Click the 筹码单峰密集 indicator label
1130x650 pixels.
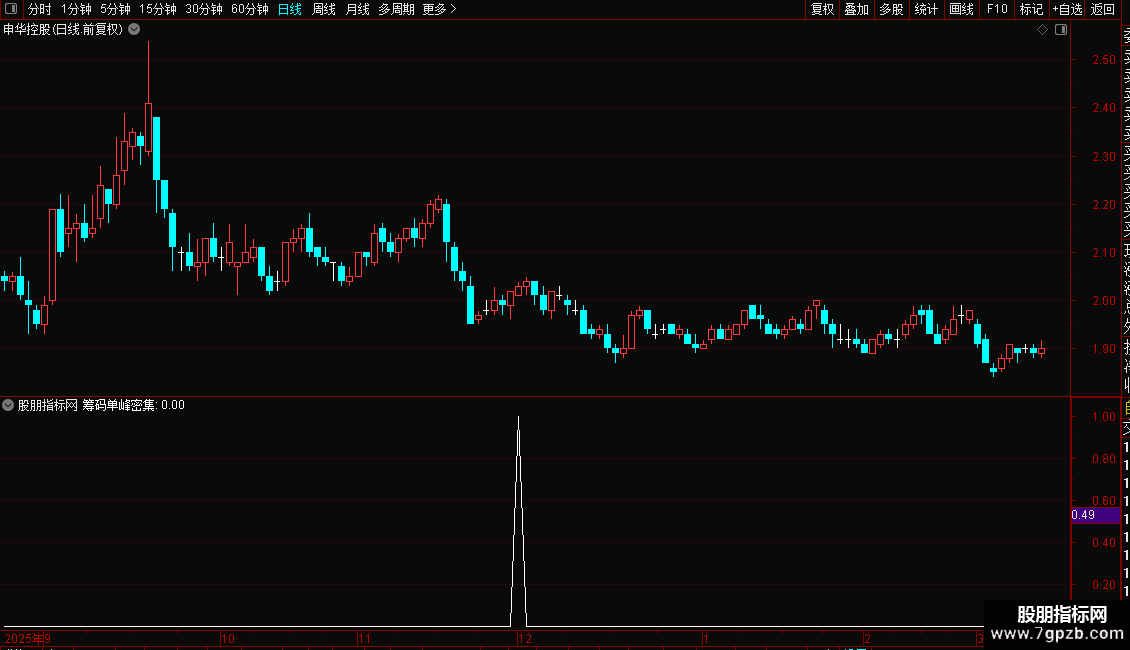(x=119, y=405)
